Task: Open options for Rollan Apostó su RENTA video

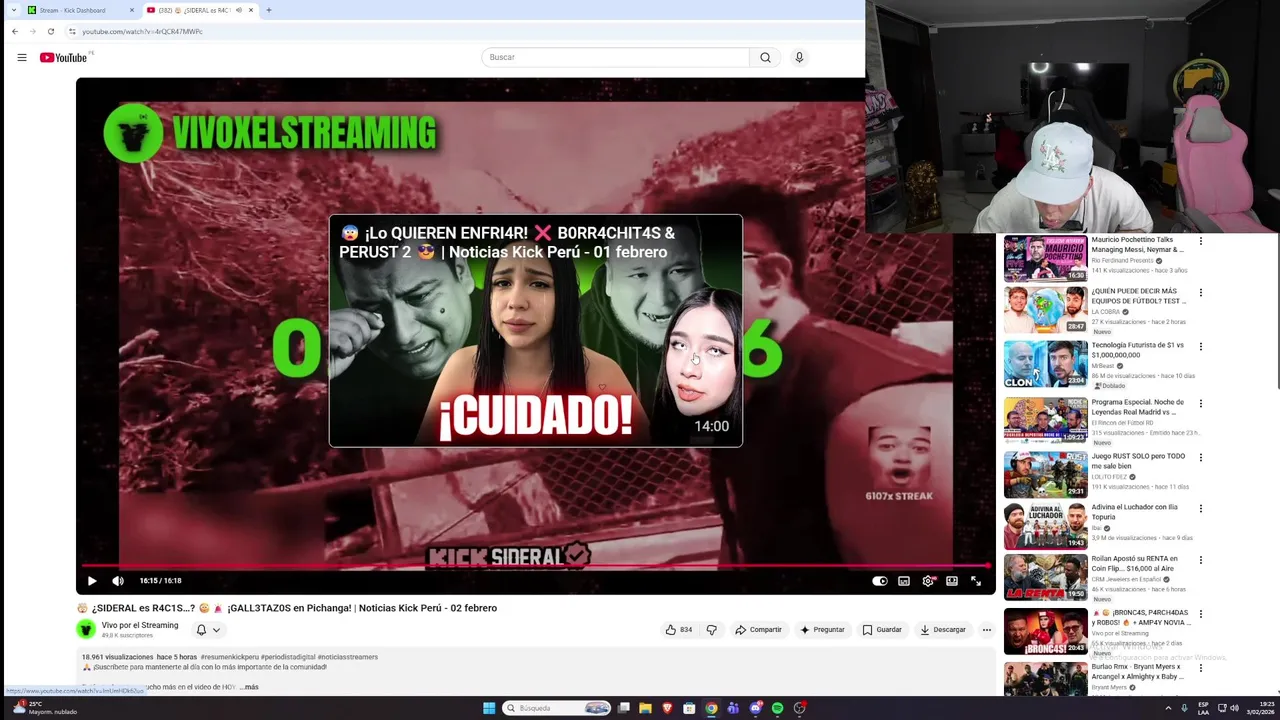Action: coord(1201,561)
